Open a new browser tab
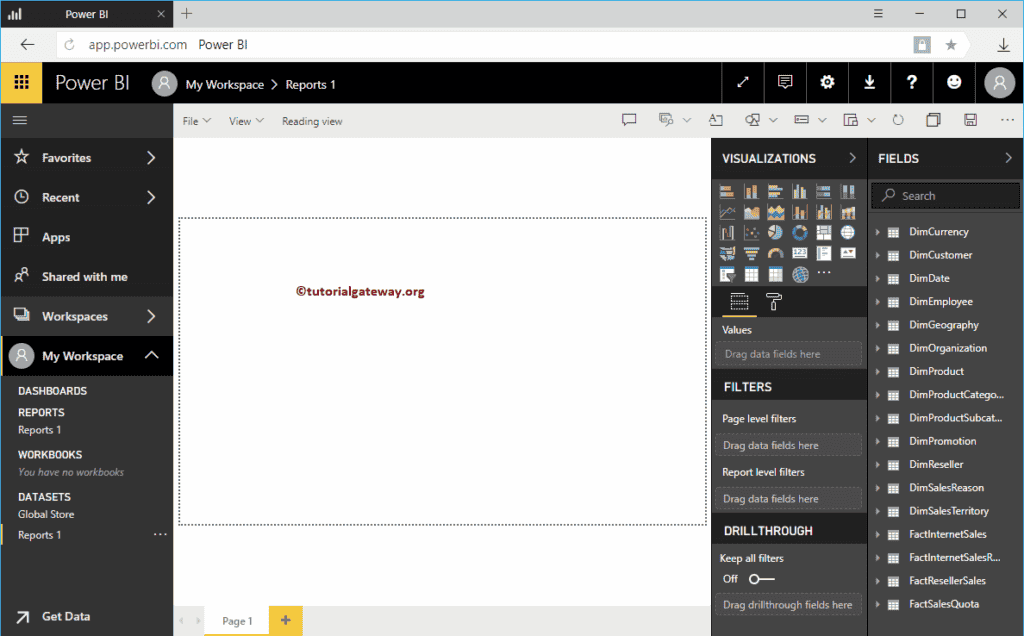 187,14
